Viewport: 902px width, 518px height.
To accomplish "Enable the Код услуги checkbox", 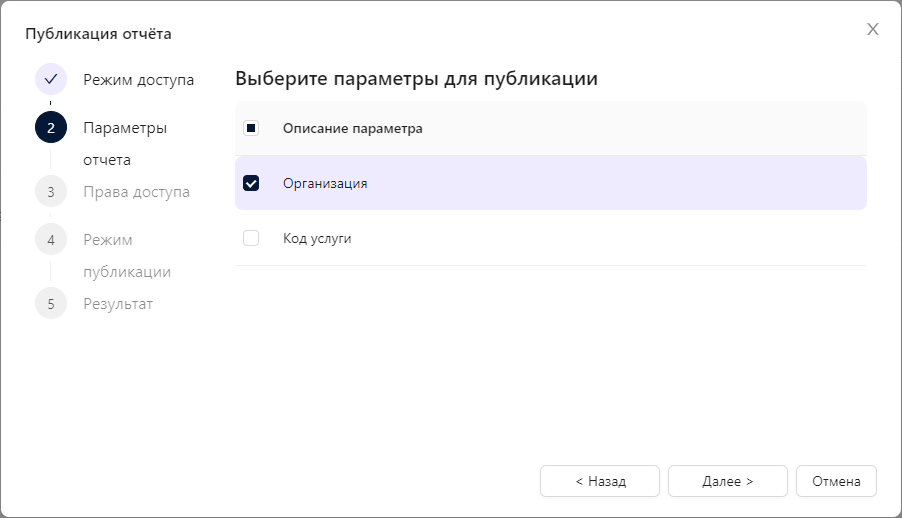I will click(x=251, y=238).
